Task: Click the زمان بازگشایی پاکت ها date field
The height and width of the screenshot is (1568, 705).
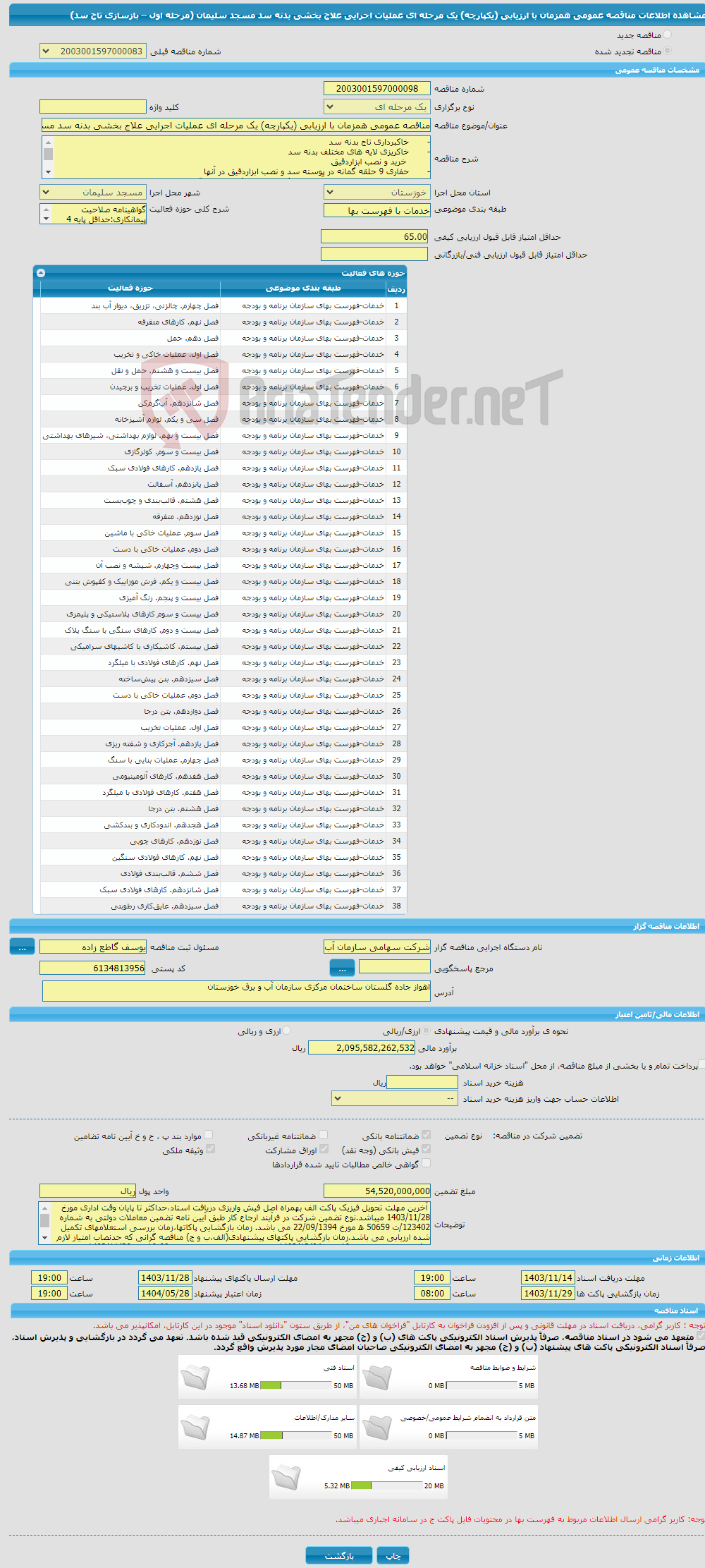Action: point(548,1293)
